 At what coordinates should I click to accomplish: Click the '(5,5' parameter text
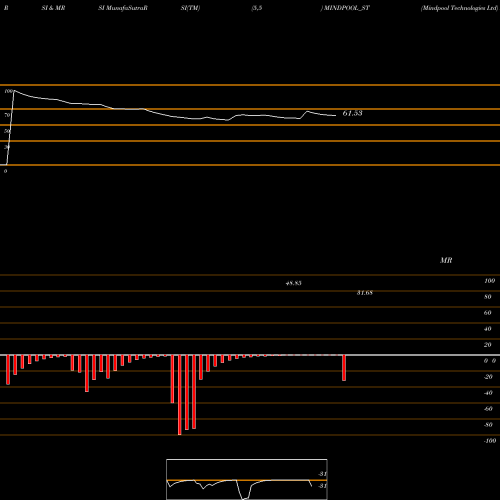point(257,8)
